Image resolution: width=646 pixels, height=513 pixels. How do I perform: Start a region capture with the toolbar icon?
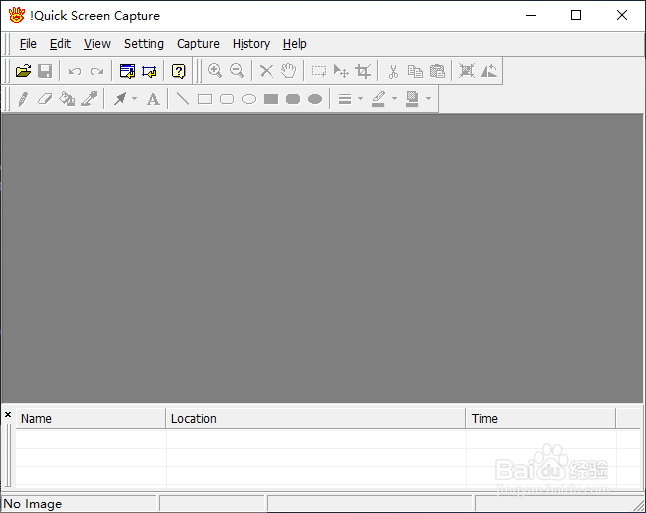click(x=149, y=71)
